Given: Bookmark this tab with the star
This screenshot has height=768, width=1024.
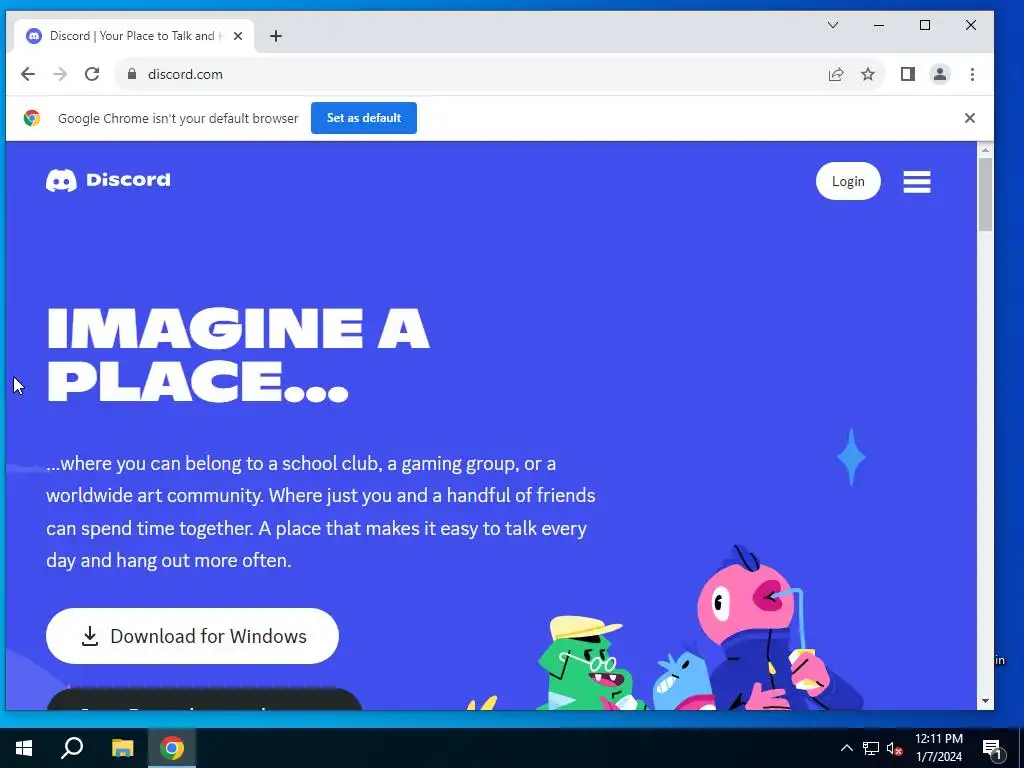Looking at the screenshot, I should point(867,74).
